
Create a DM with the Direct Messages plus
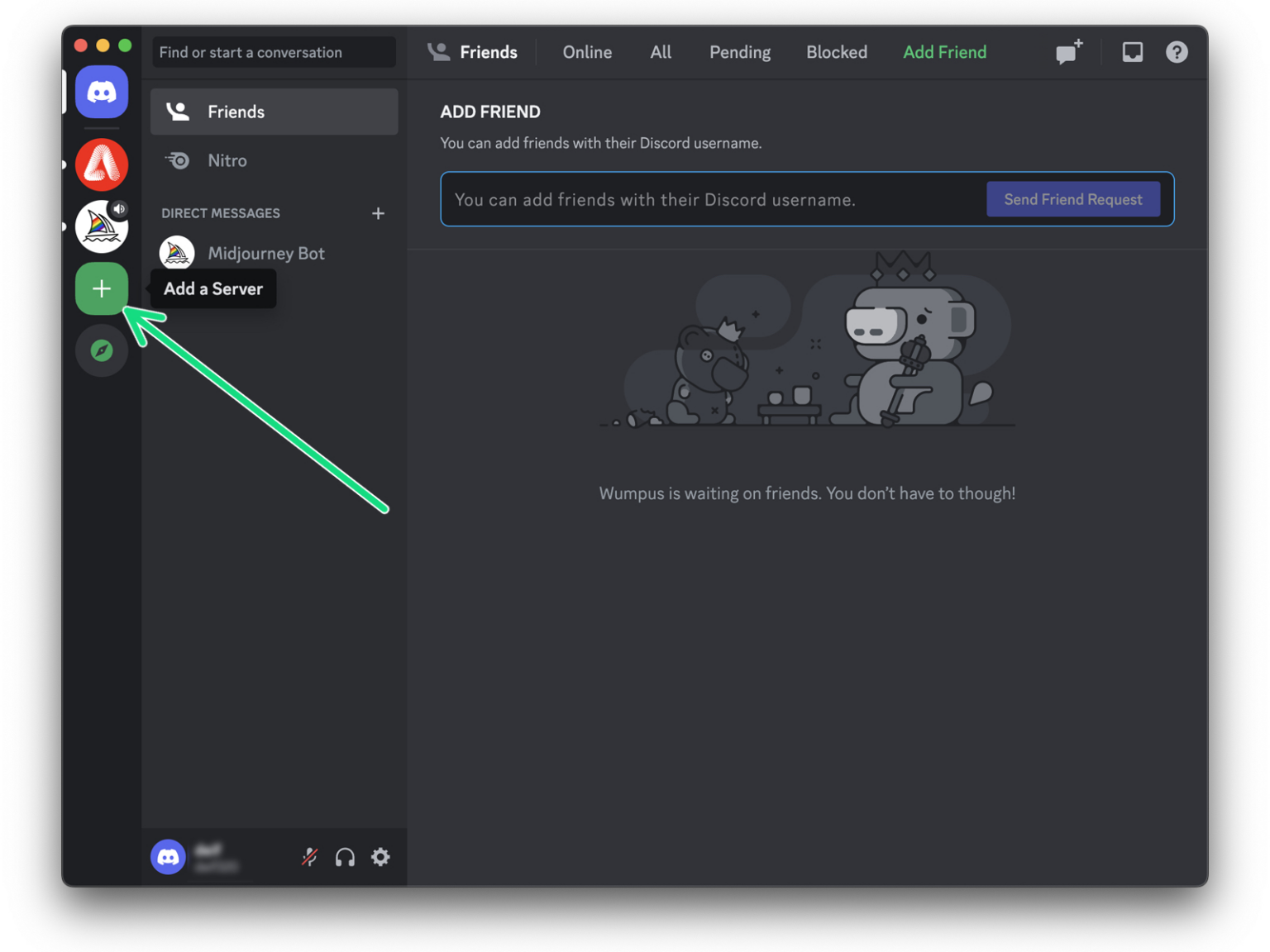pyautogui.click(x=378, y=213)
